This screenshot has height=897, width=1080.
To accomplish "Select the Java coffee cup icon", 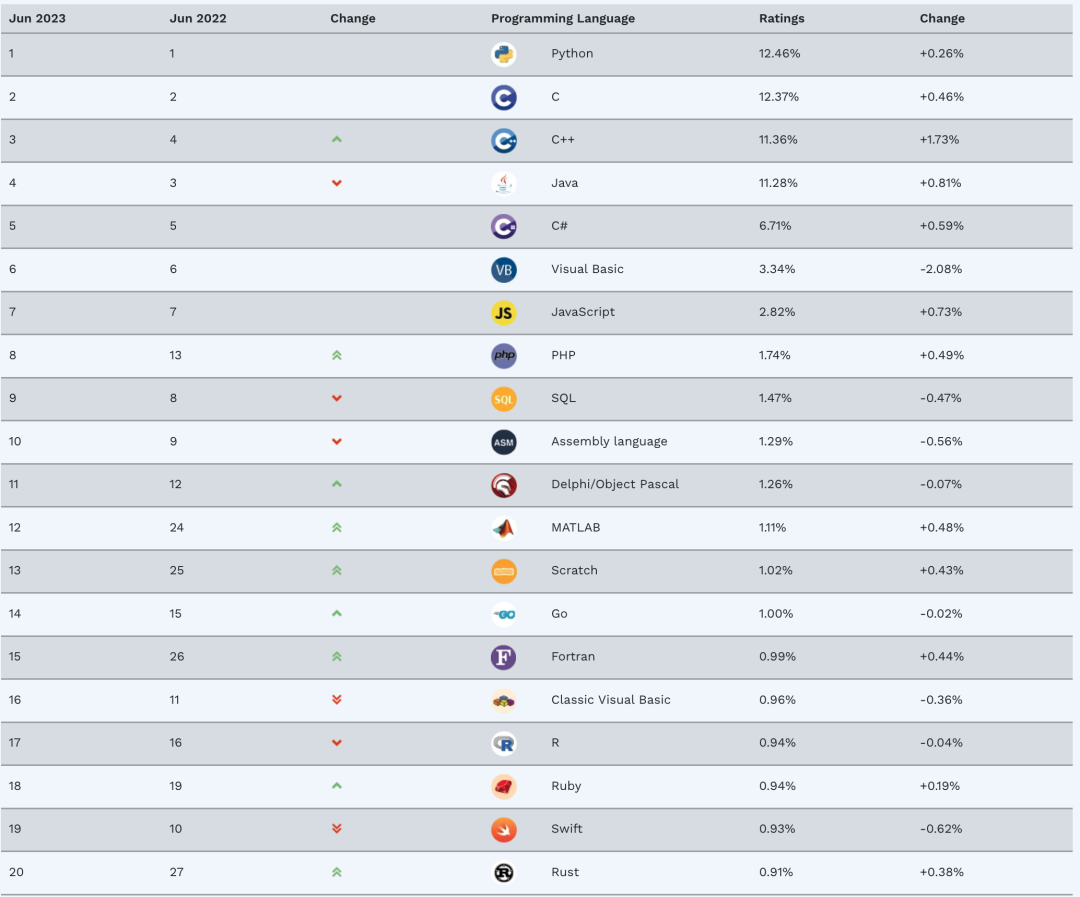I will (503, 183).
